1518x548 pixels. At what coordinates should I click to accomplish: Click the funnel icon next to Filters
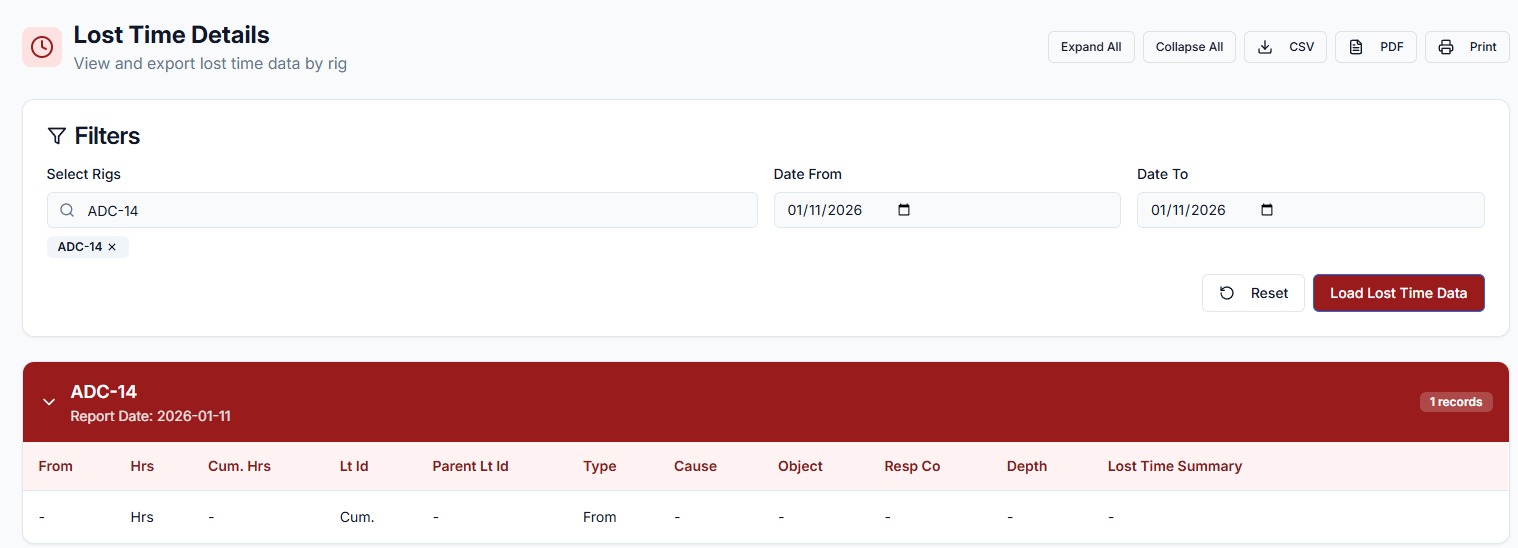56,136
